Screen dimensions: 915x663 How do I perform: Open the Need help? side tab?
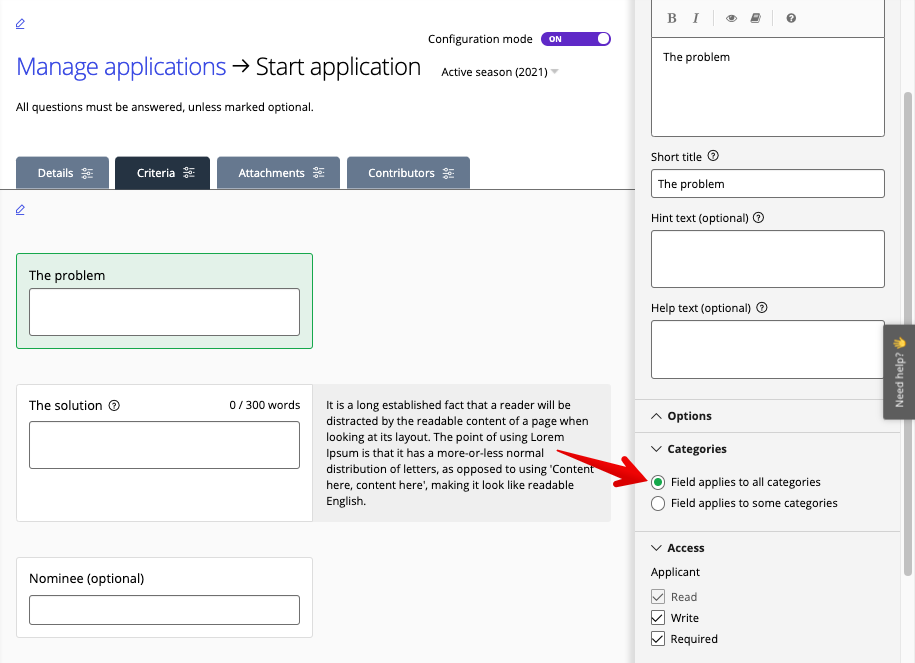[899, 372]
